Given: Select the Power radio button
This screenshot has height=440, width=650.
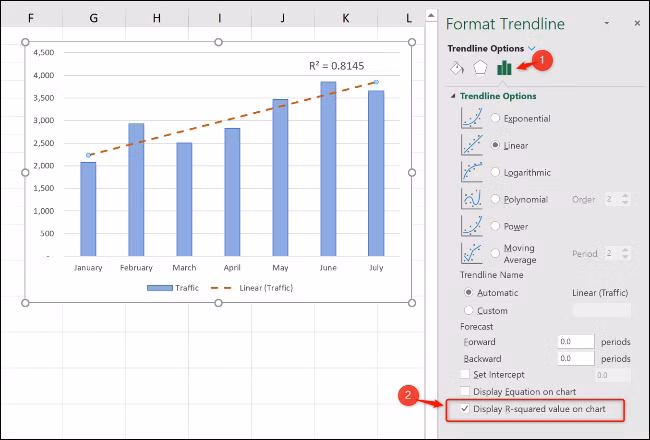Looking at the screenshot, I should click(x=495, y=226).
